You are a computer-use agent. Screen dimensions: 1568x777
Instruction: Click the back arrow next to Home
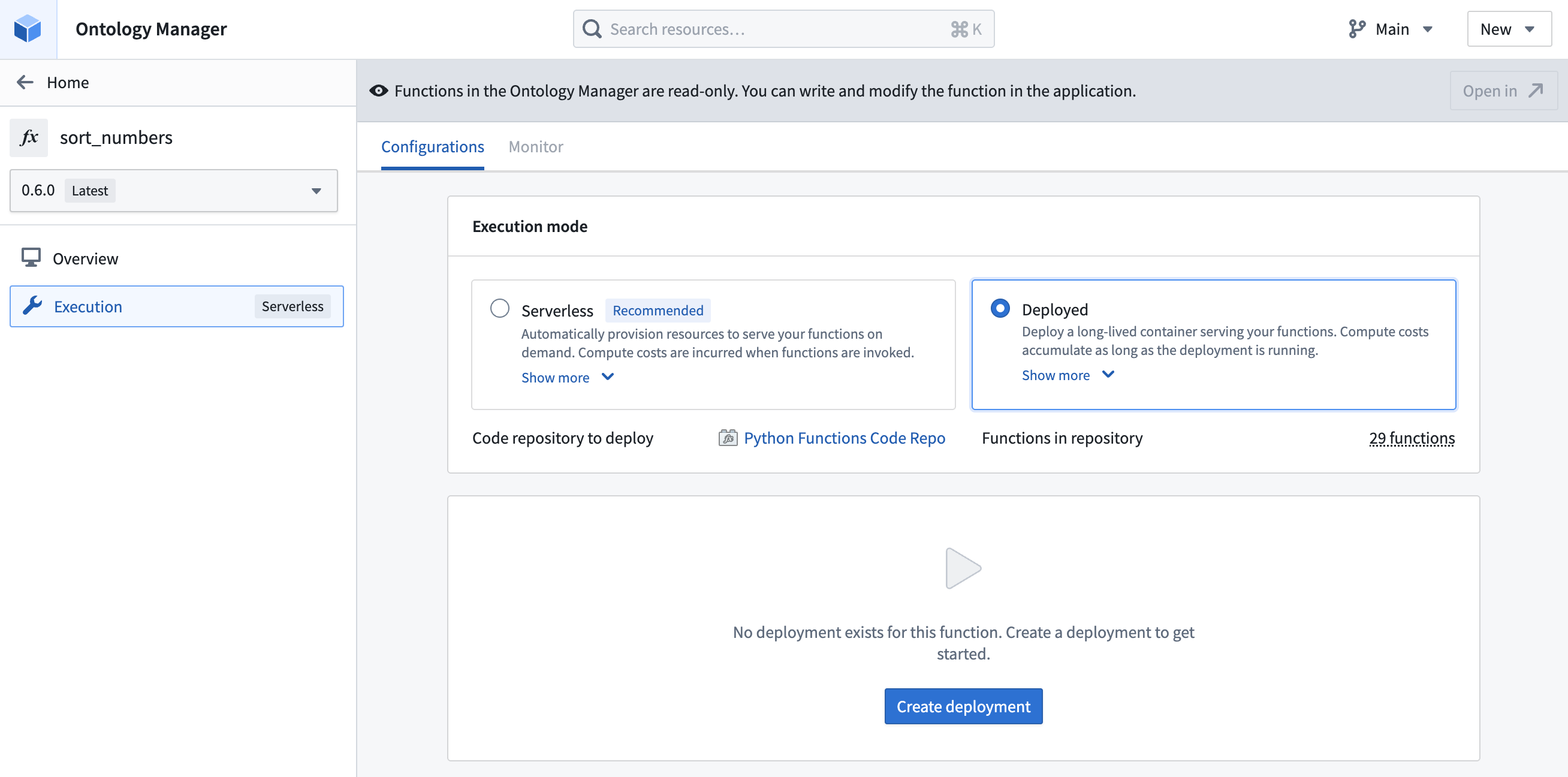[25, 82]
